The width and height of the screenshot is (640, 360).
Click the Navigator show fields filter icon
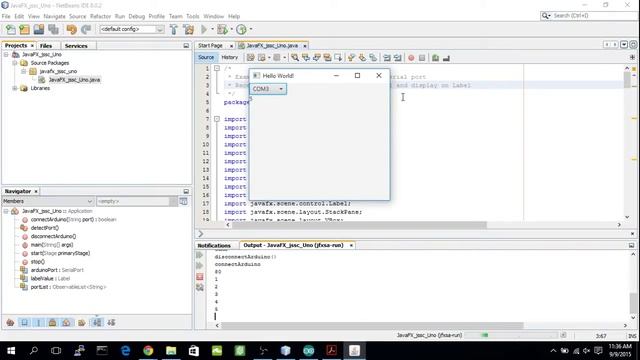[24, 323]
